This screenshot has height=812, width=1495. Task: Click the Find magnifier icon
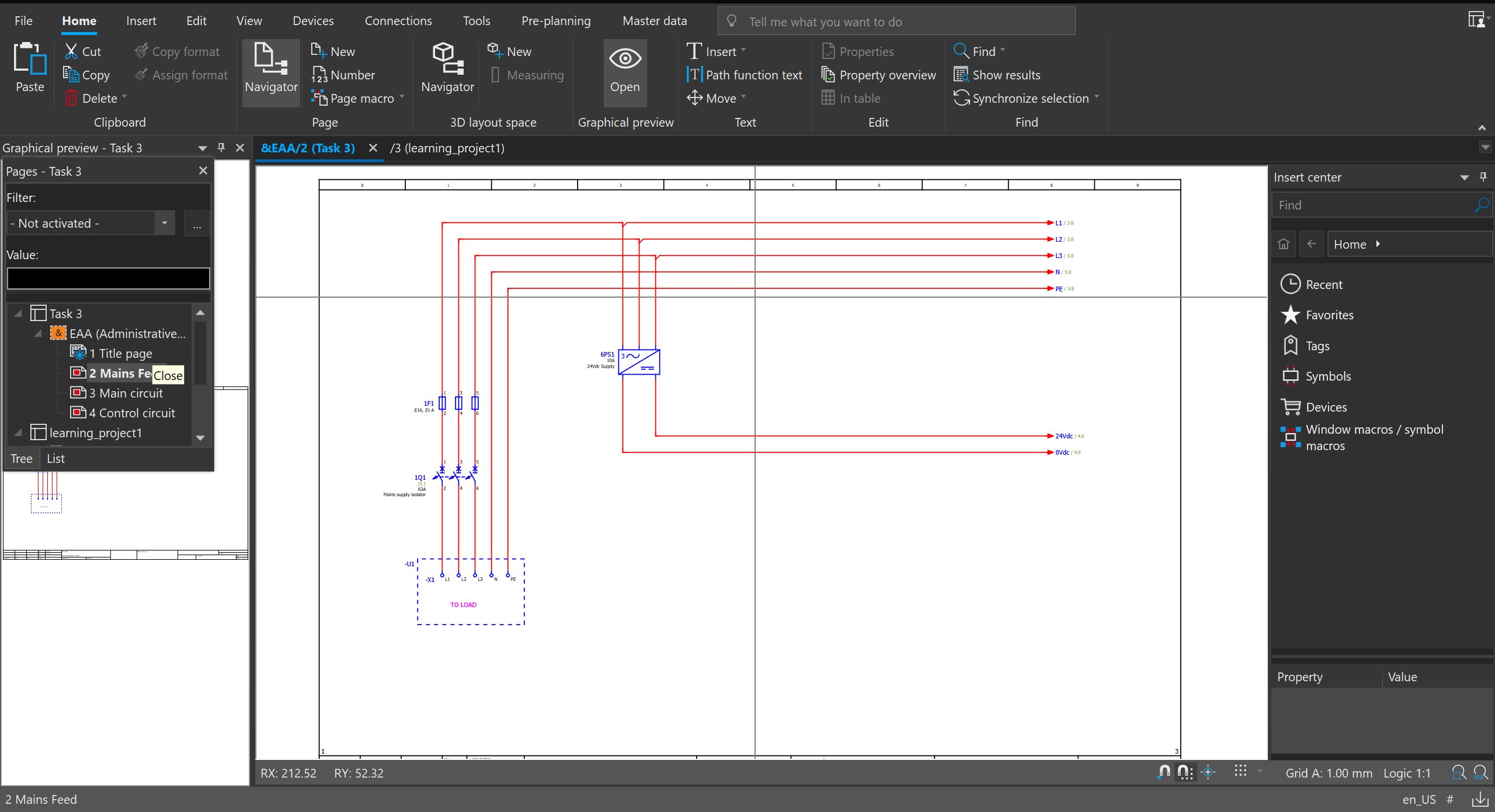coord(961,51)
